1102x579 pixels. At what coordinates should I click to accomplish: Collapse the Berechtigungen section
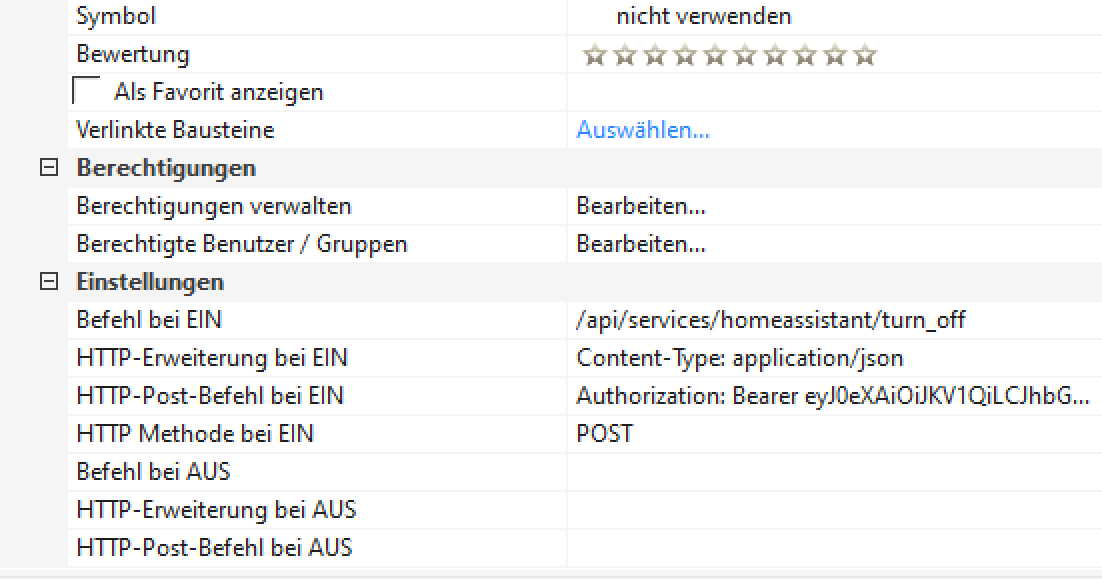pyautogui.click(x=47, y=168)
